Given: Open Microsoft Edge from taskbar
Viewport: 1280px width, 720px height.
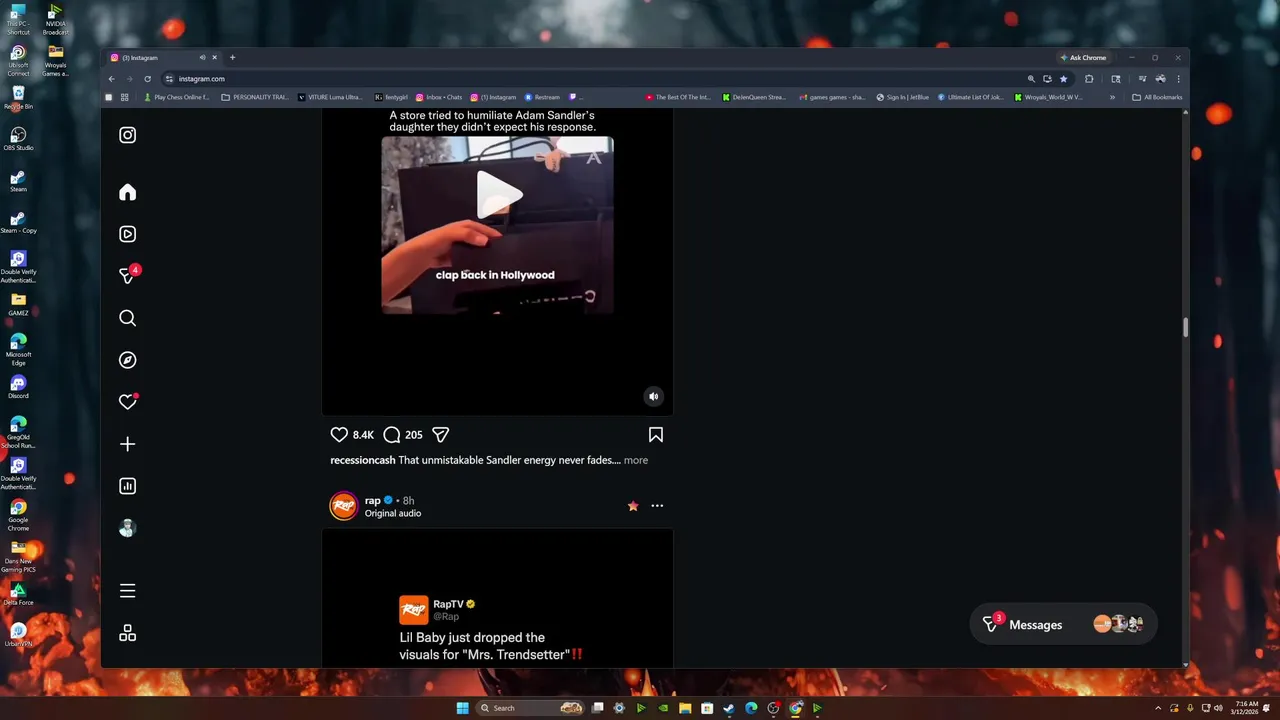Looking at the screenshot, I should pos(751,708).
